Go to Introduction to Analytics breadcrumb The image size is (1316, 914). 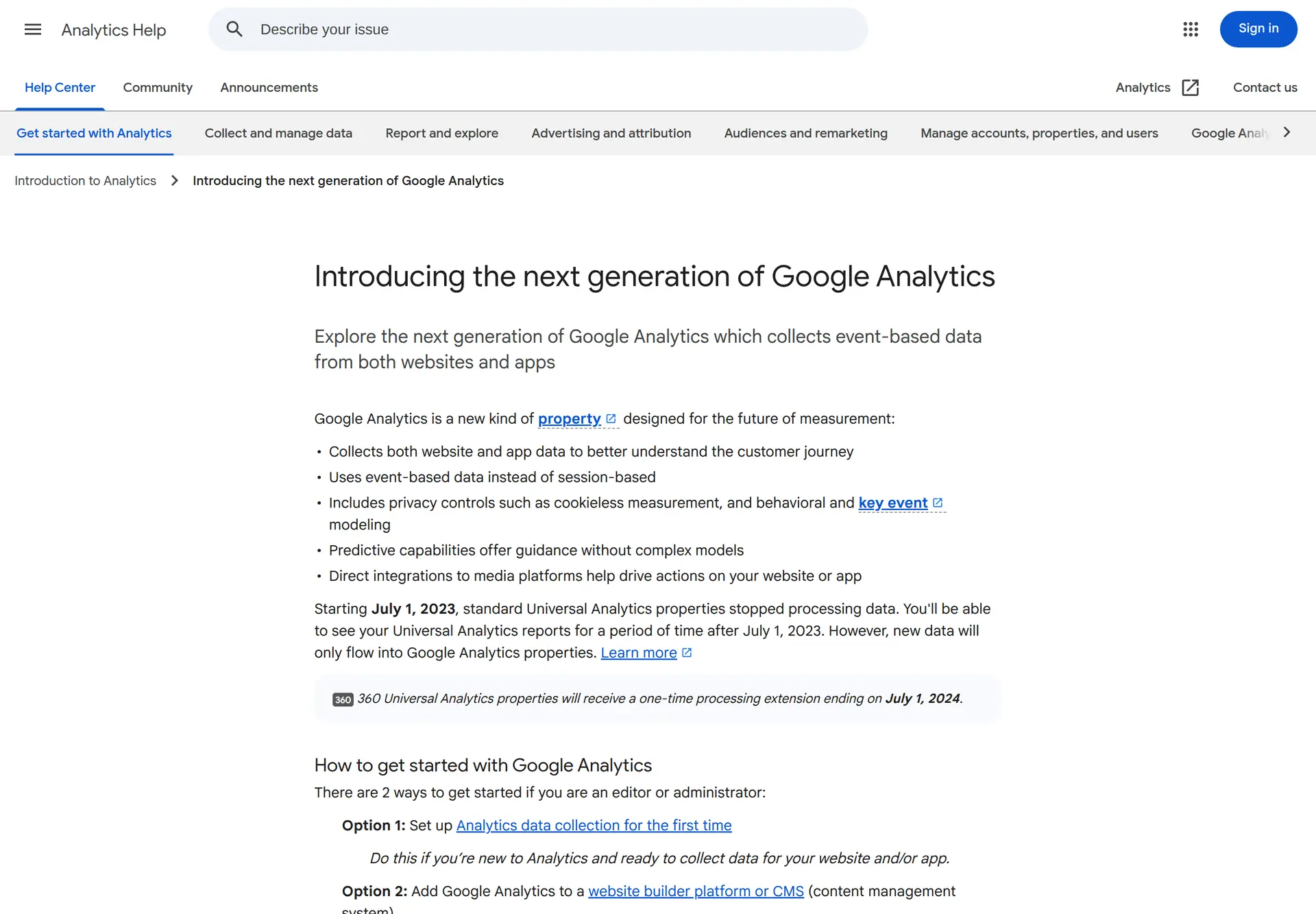pyautogui.click(x=85, y=180)
